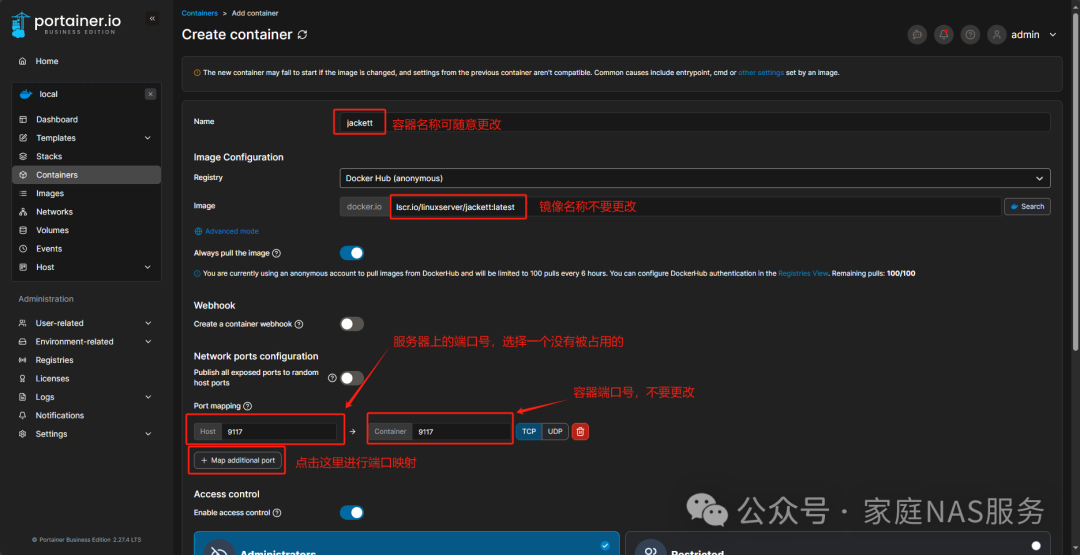Open the help question-mark icon
This screenshot has width=1080, height=555.
tap(970, 34)
